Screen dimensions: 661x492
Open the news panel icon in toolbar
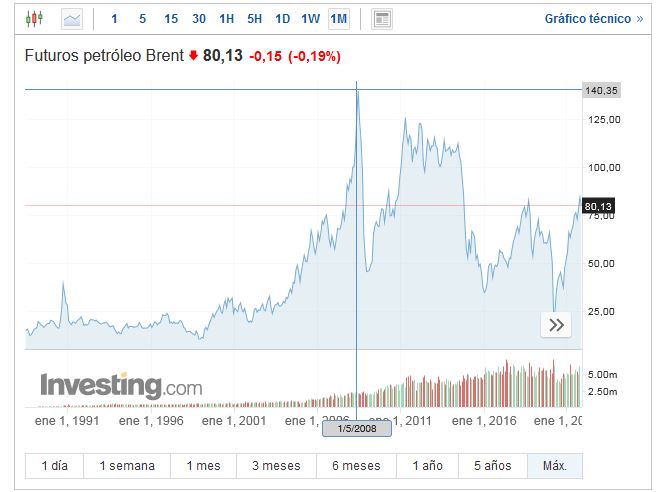(x=382, y=19)
